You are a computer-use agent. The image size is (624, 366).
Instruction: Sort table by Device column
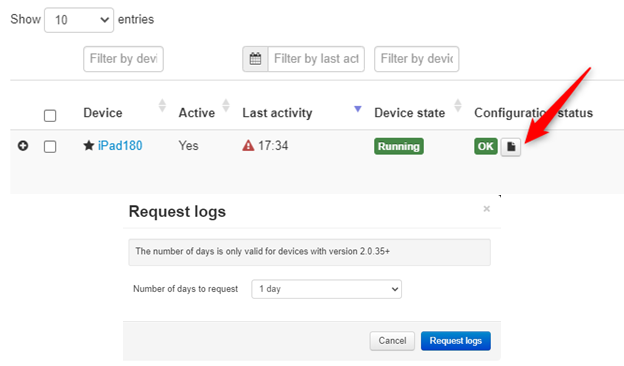[x=162, y=106]
